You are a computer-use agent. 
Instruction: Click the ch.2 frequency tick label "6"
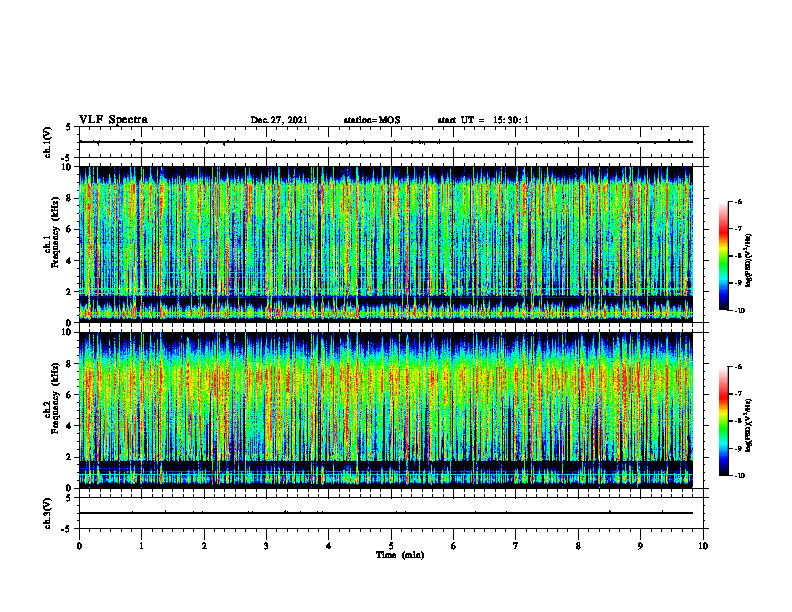(70, 395)
